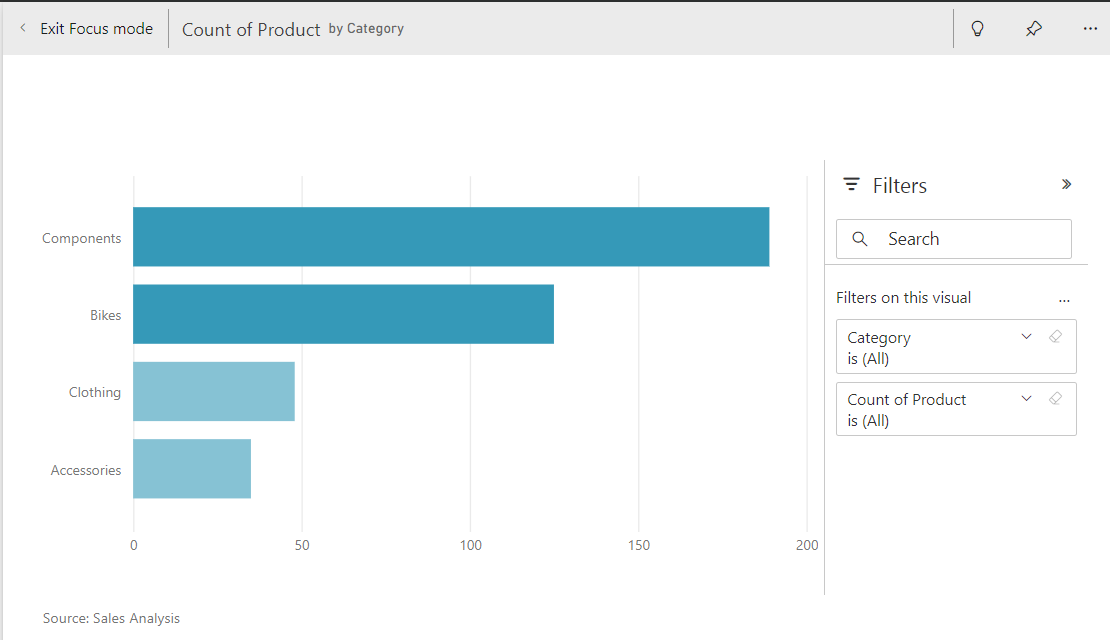Click the Filters on this visual heading

pos(903,298)
